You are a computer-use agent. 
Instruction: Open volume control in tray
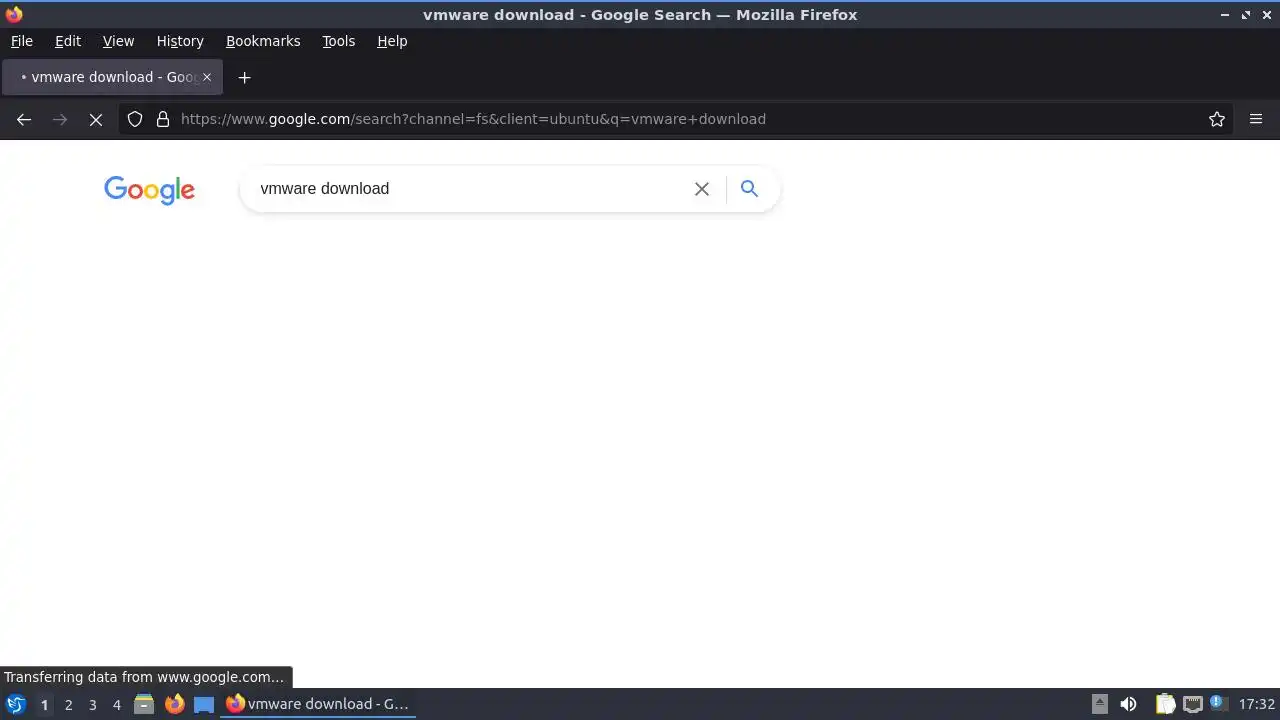click(1129, 704)
